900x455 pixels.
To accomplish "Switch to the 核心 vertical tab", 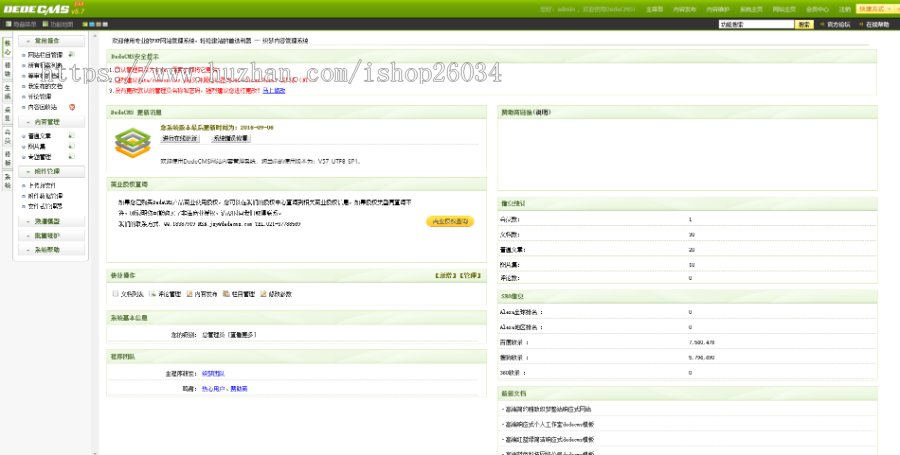I will tap(7, 48).
